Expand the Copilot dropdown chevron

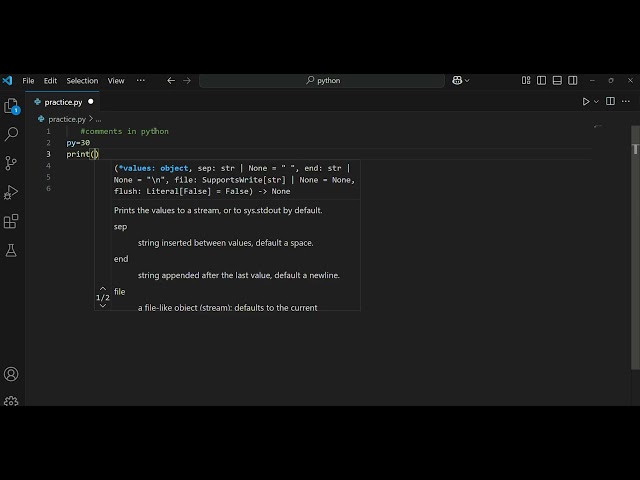[467, 81]
